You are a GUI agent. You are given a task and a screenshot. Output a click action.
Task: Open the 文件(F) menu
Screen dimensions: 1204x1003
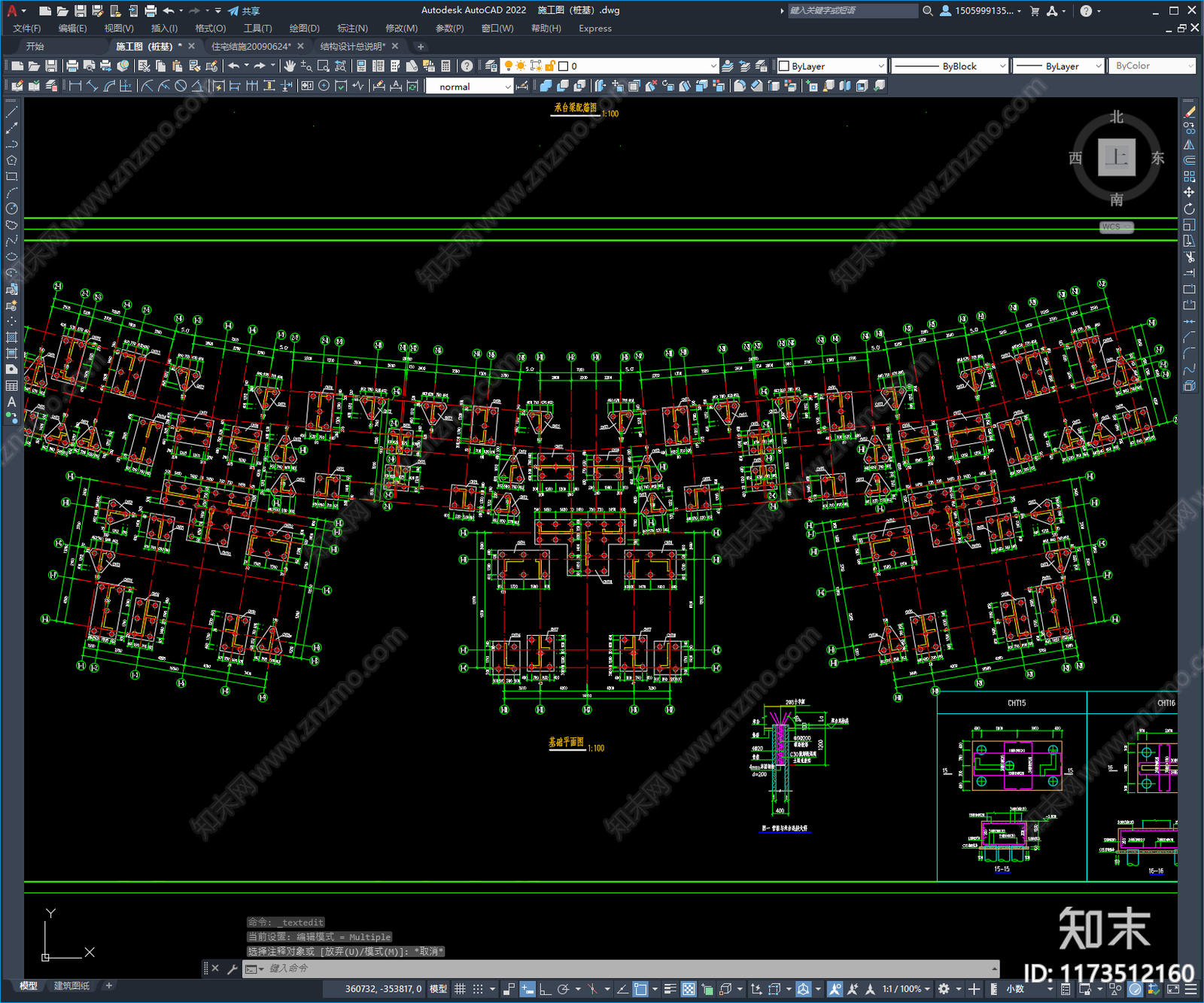pos(27,29)
